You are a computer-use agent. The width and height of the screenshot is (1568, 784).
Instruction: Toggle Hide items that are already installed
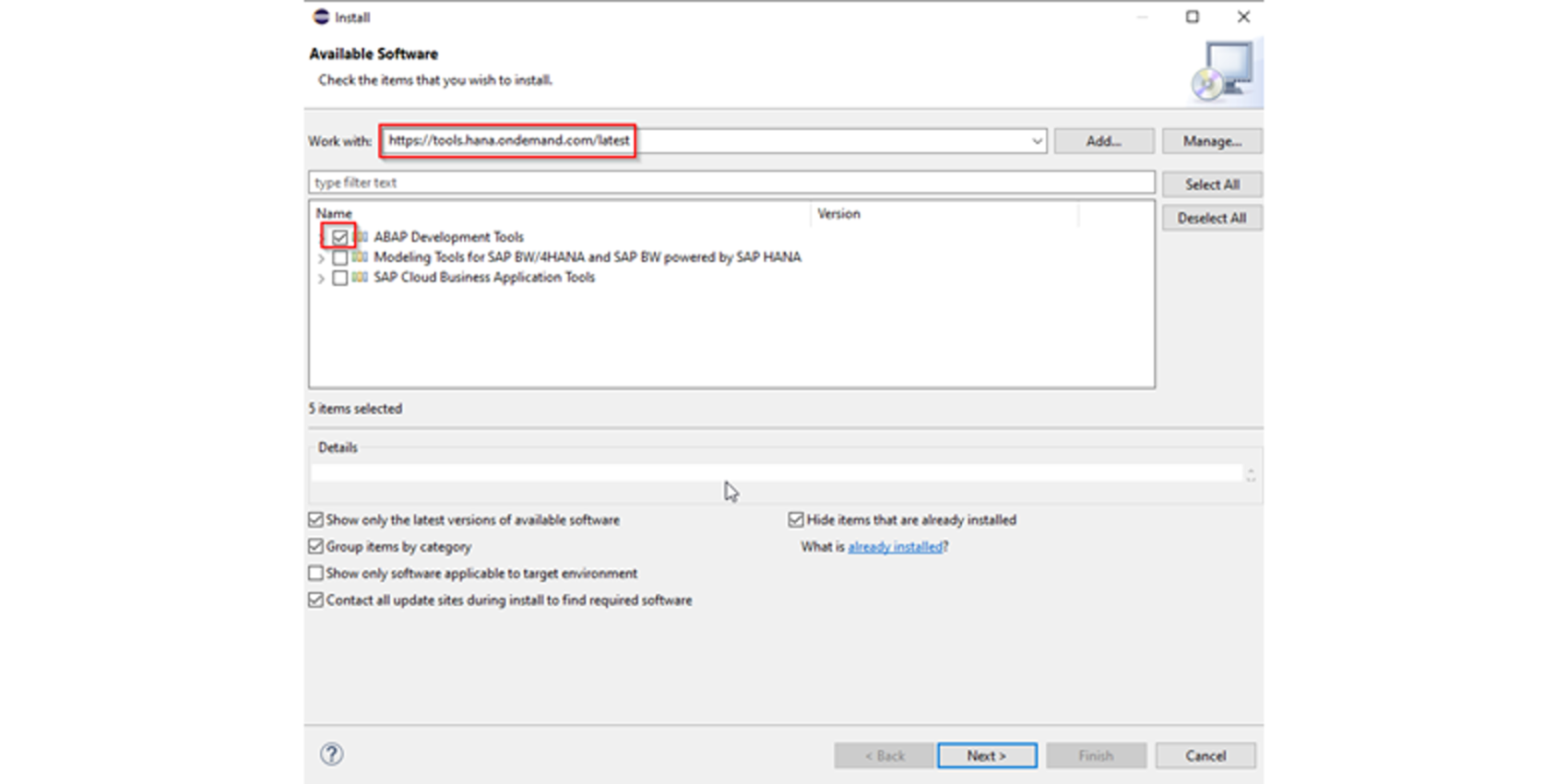796,520
